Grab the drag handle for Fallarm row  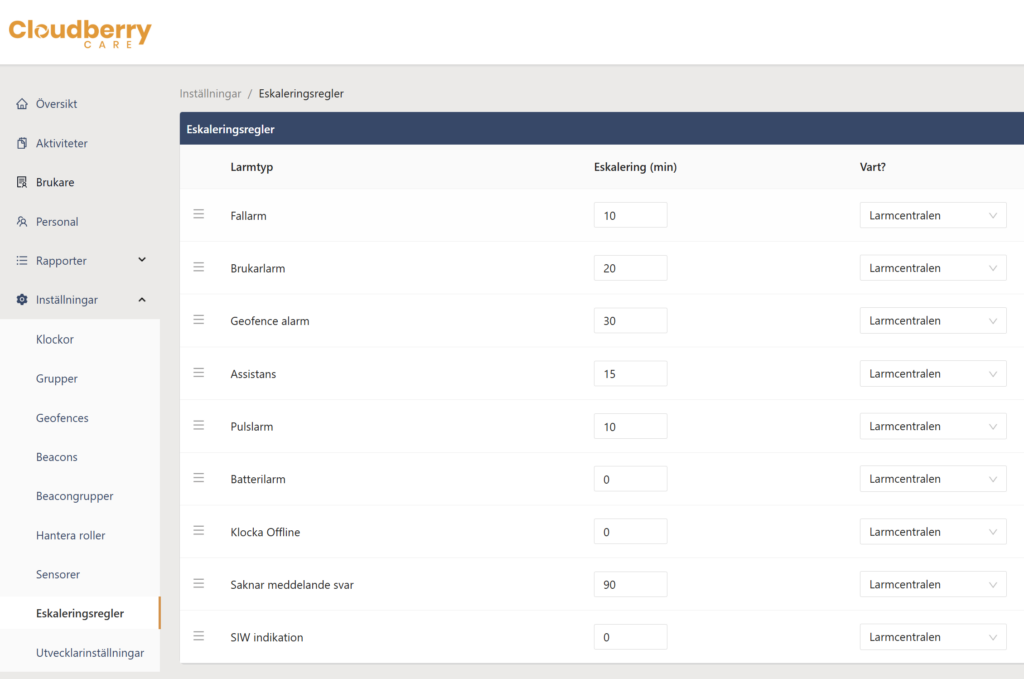[199, 214]
